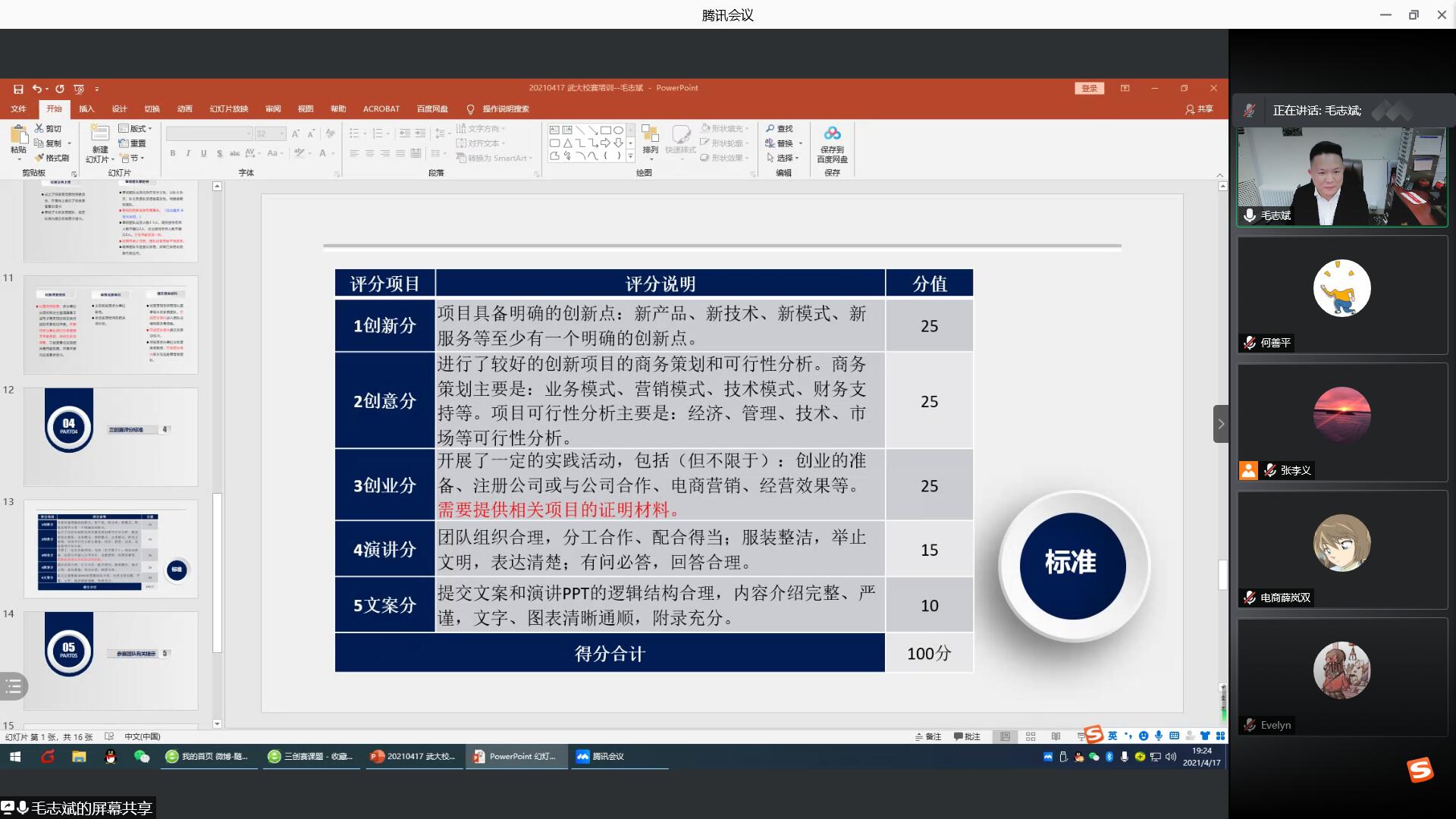Toggle Underline formatting button
The height and width of the screenshot is (819, 1456).
pos(203,153)
